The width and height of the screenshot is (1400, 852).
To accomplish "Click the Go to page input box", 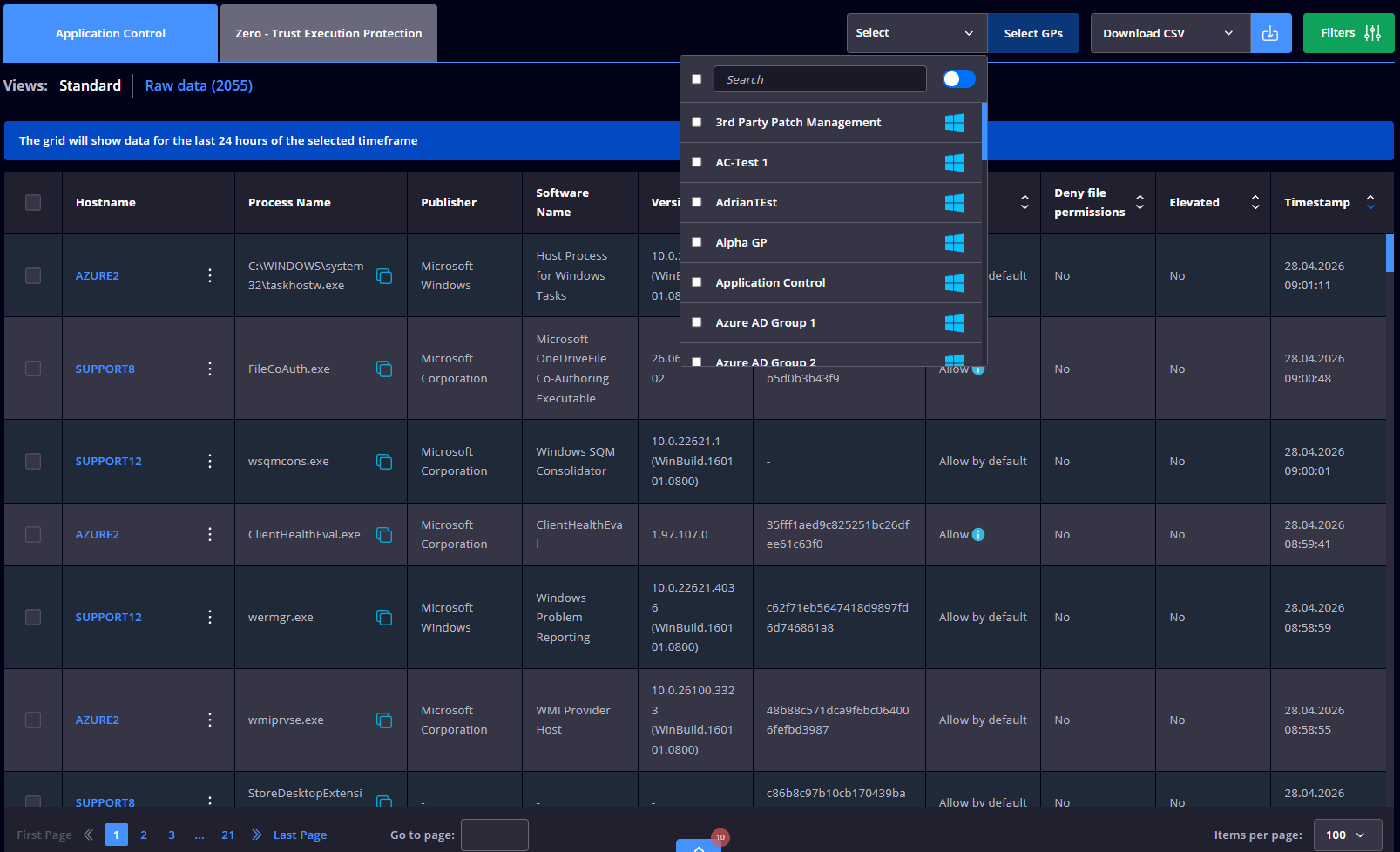I will tap(495, 835).
